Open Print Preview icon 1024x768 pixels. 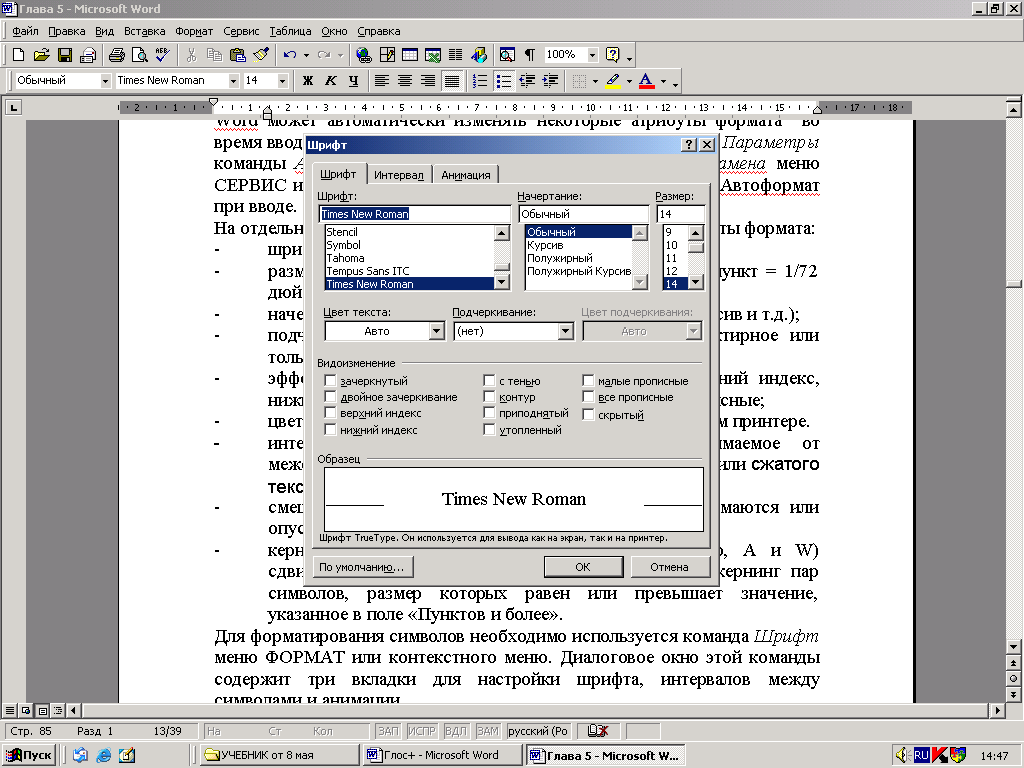click(139, 55)
